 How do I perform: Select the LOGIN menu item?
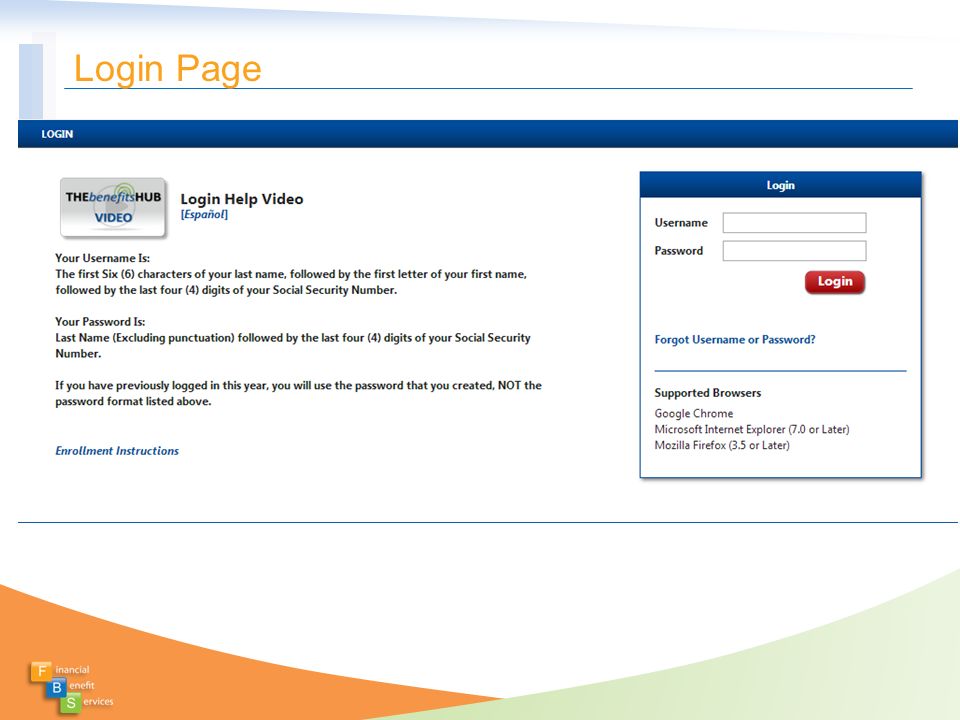click(x=57, y=134)
